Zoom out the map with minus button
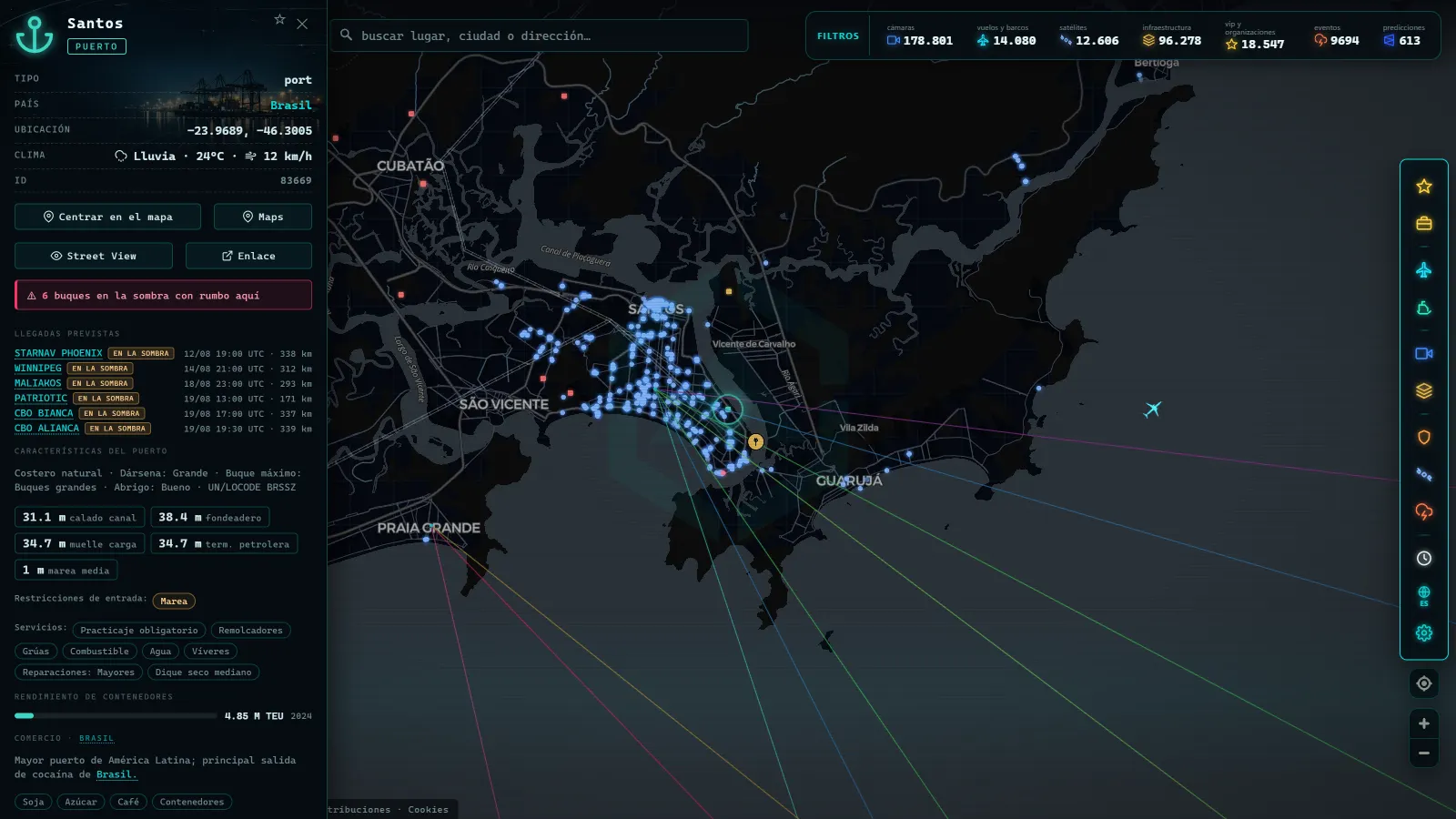Viewport: 1456px width, 819px height. [1424, 753]
